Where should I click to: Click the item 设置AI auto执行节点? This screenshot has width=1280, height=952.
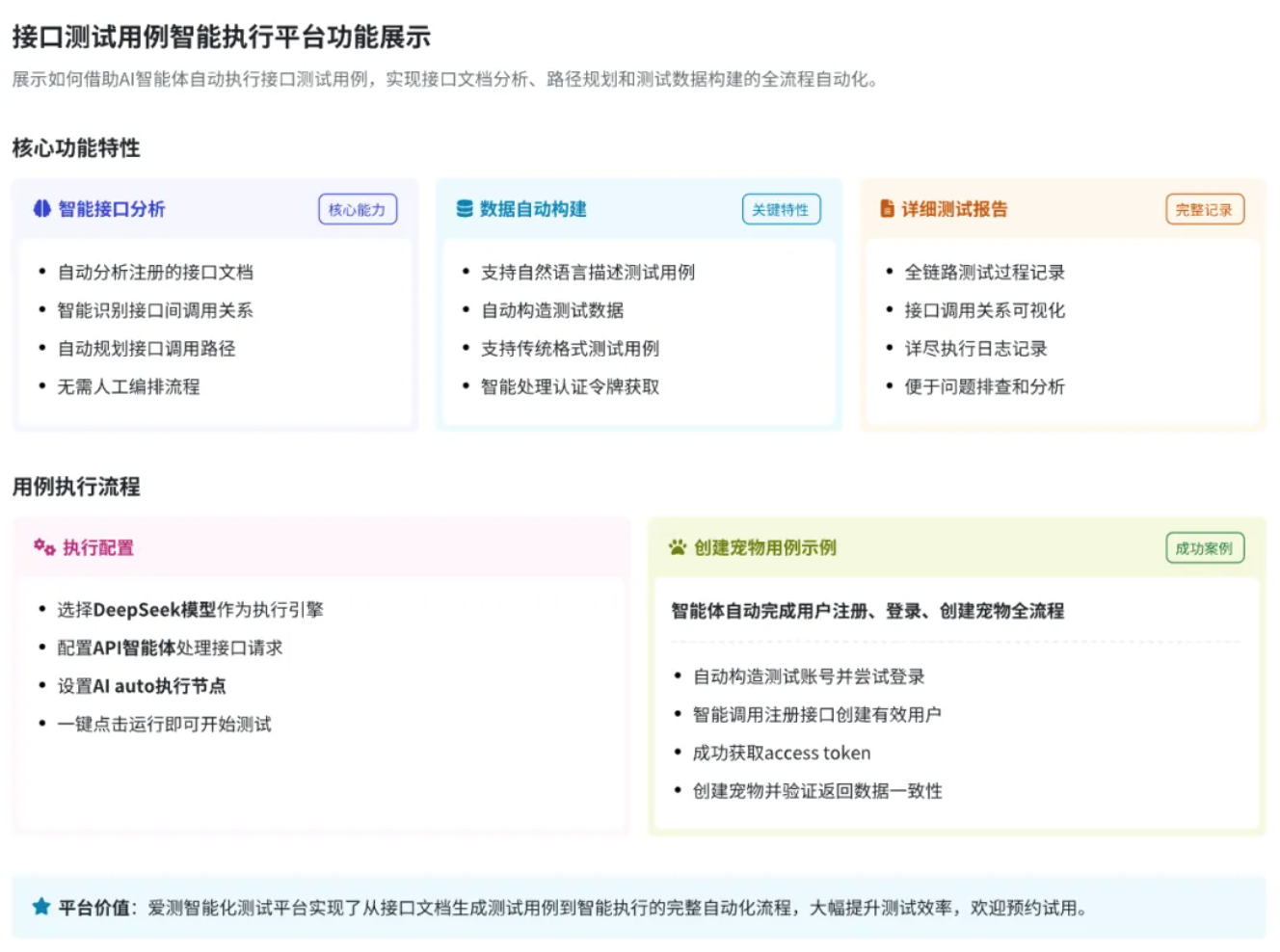point(142,685)
